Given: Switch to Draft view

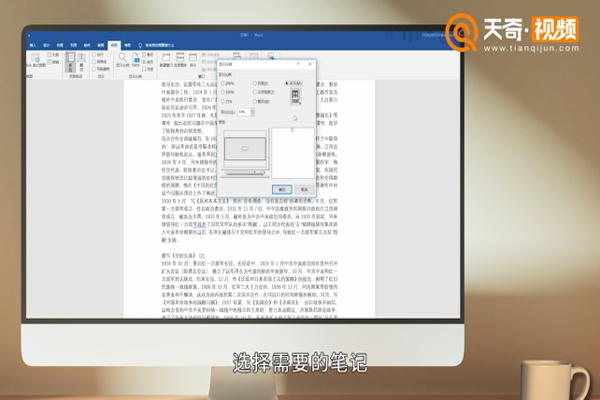Looking at the screenshot, I should click(53, 62).
